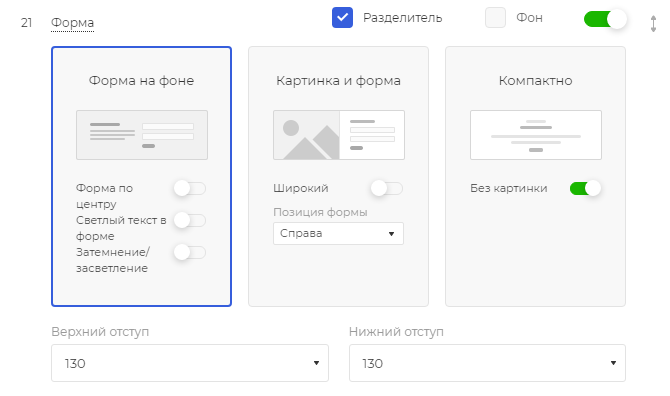This screenshot has height=396, width=670.
Task: Click the Верхний отступ label
Action: coord(100,332)
